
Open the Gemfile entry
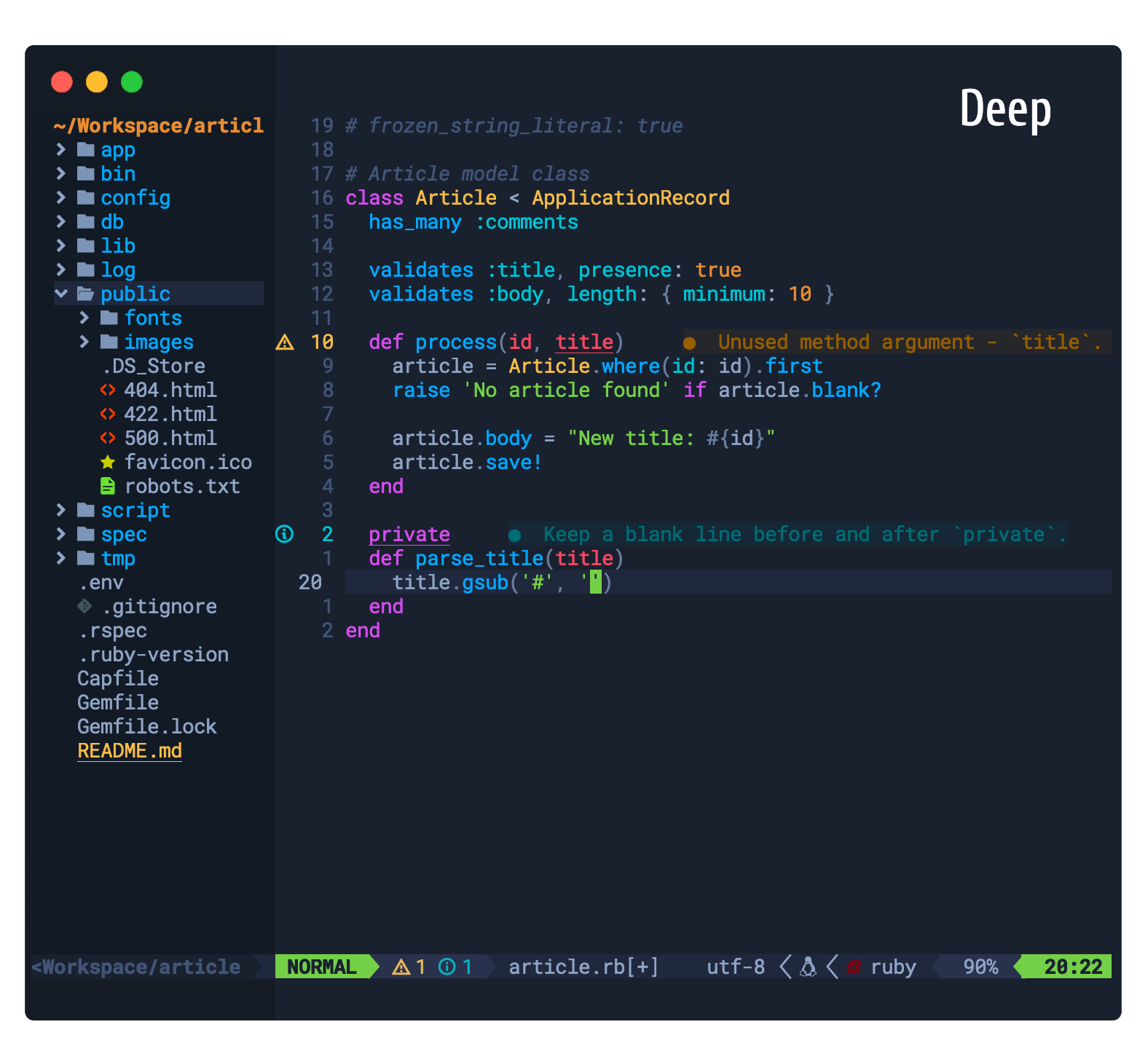point(118,702)
